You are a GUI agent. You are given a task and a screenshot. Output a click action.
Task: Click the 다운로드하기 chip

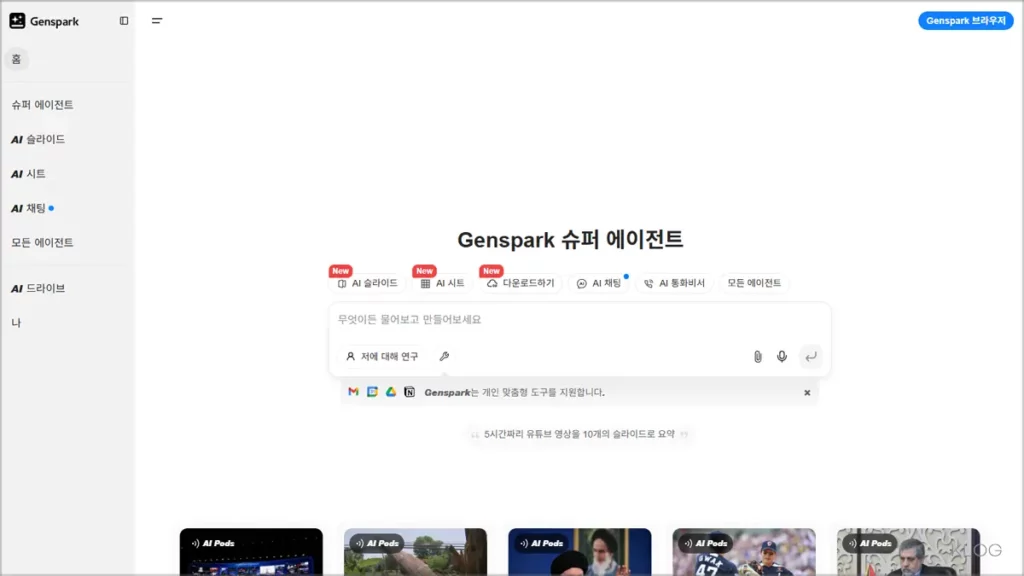[520, 283]
